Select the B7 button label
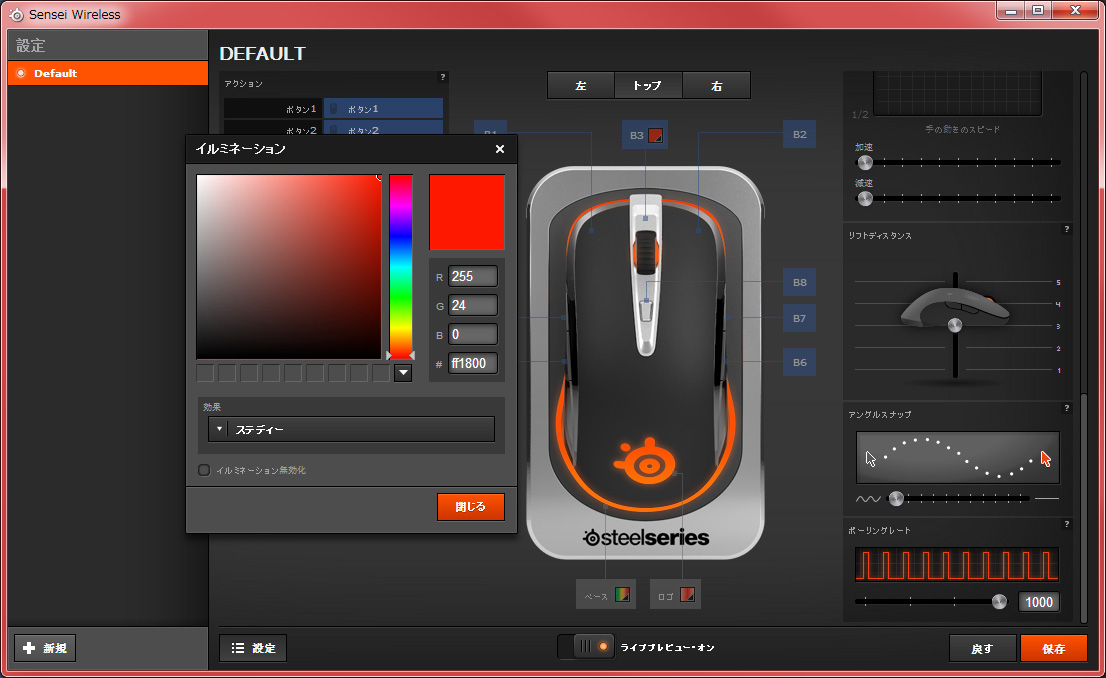 799,318
